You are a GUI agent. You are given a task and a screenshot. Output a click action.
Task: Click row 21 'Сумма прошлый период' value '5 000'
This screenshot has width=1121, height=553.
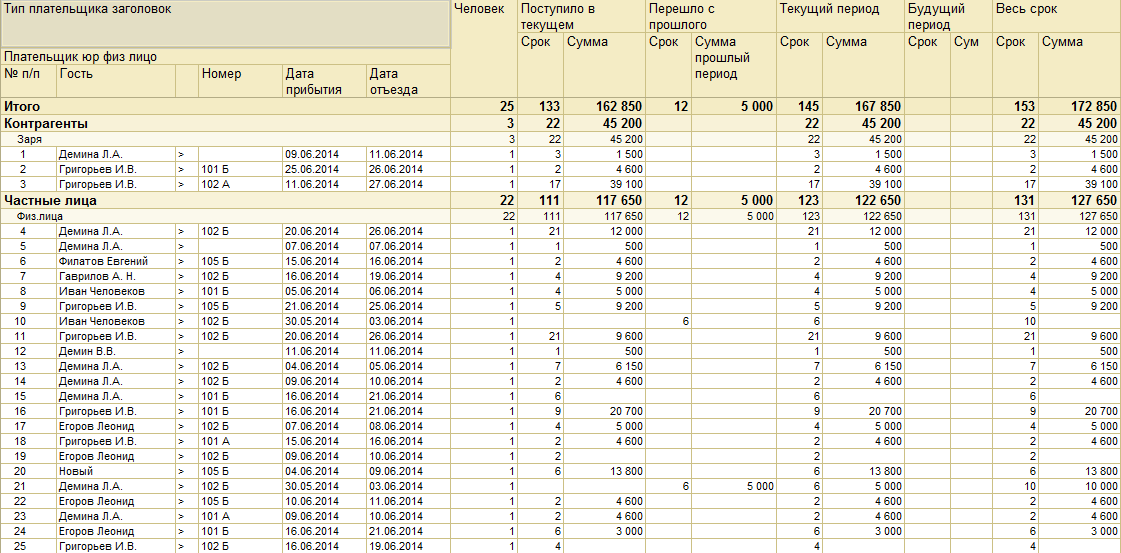click(x=734, y=487)
